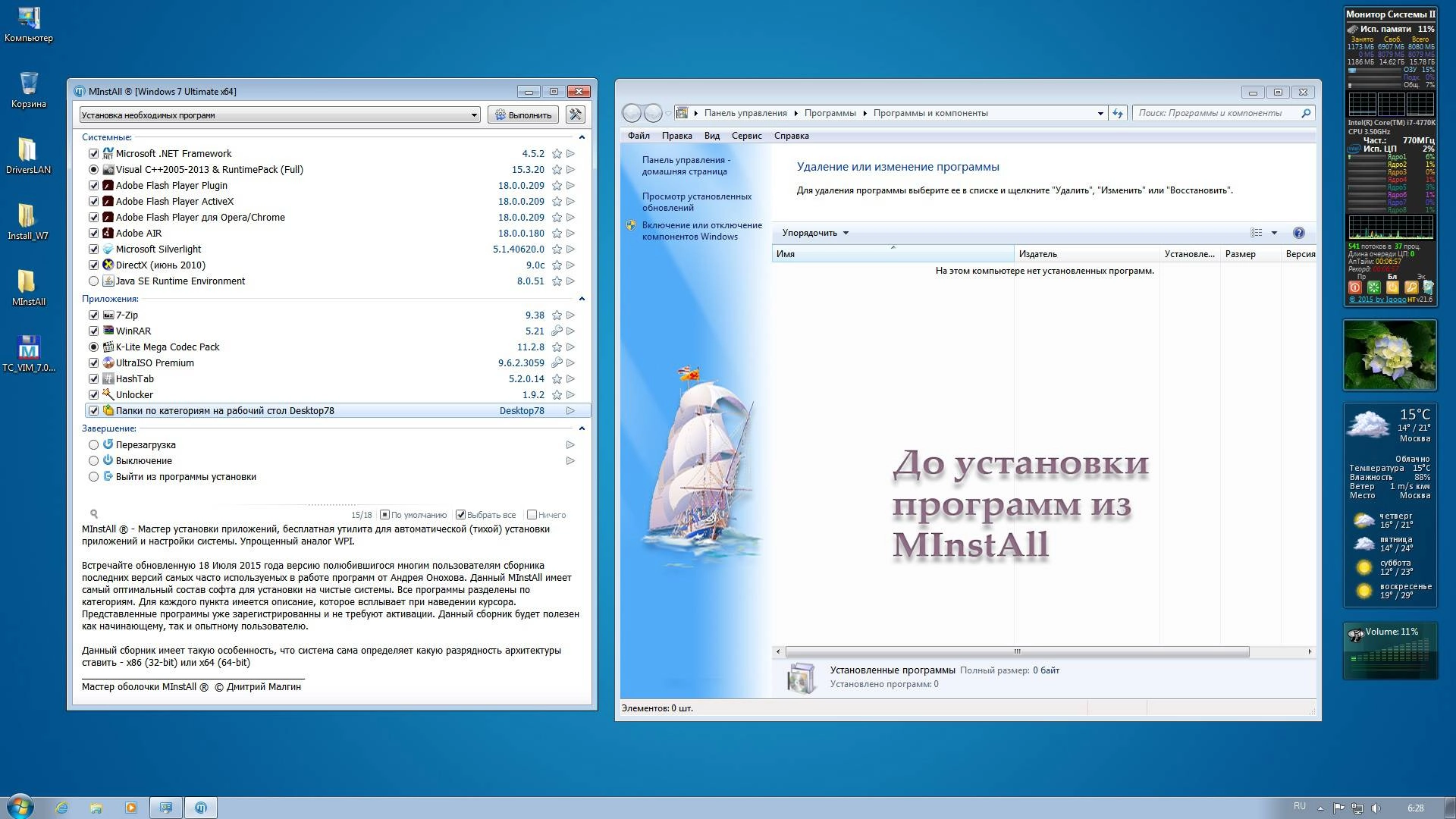Open help icon in Programs and Features

point(1298,233)
